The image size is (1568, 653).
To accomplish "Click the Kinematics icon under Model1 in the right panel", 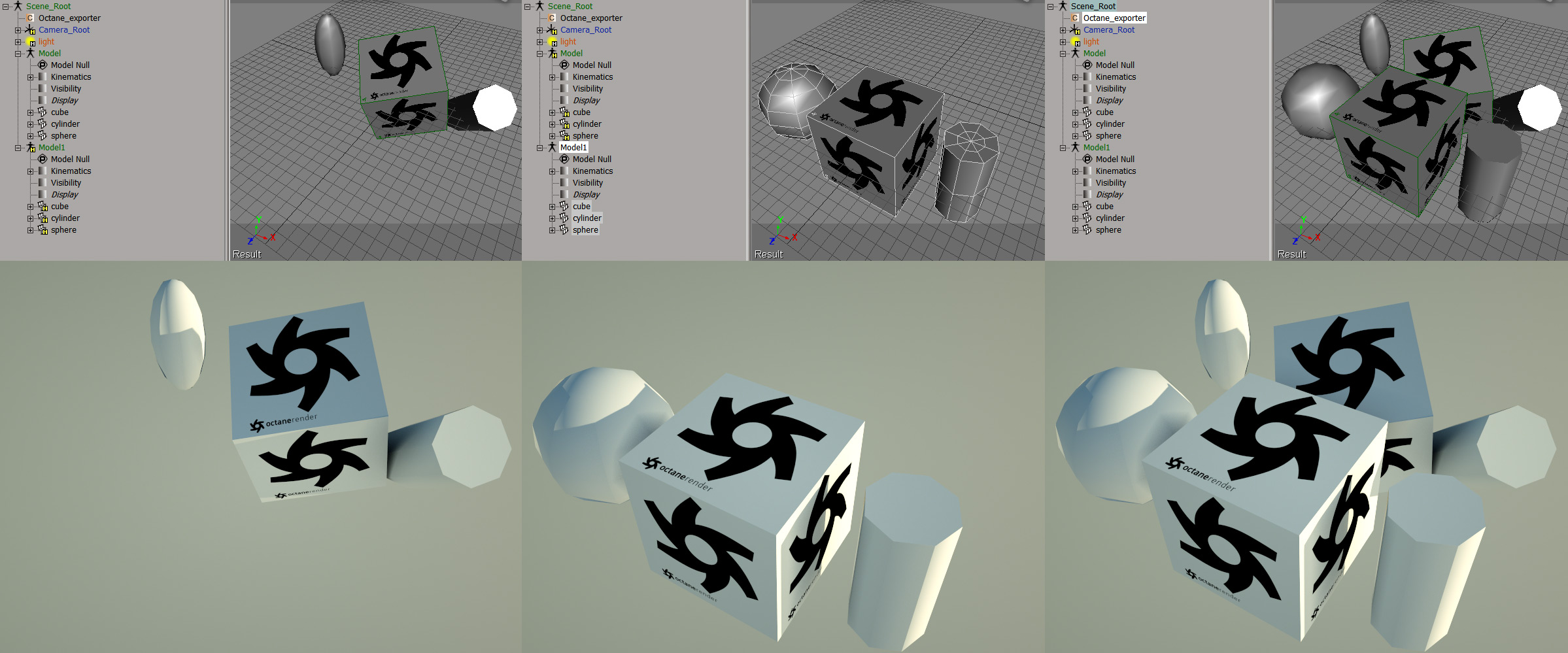I will [1087, 171].
